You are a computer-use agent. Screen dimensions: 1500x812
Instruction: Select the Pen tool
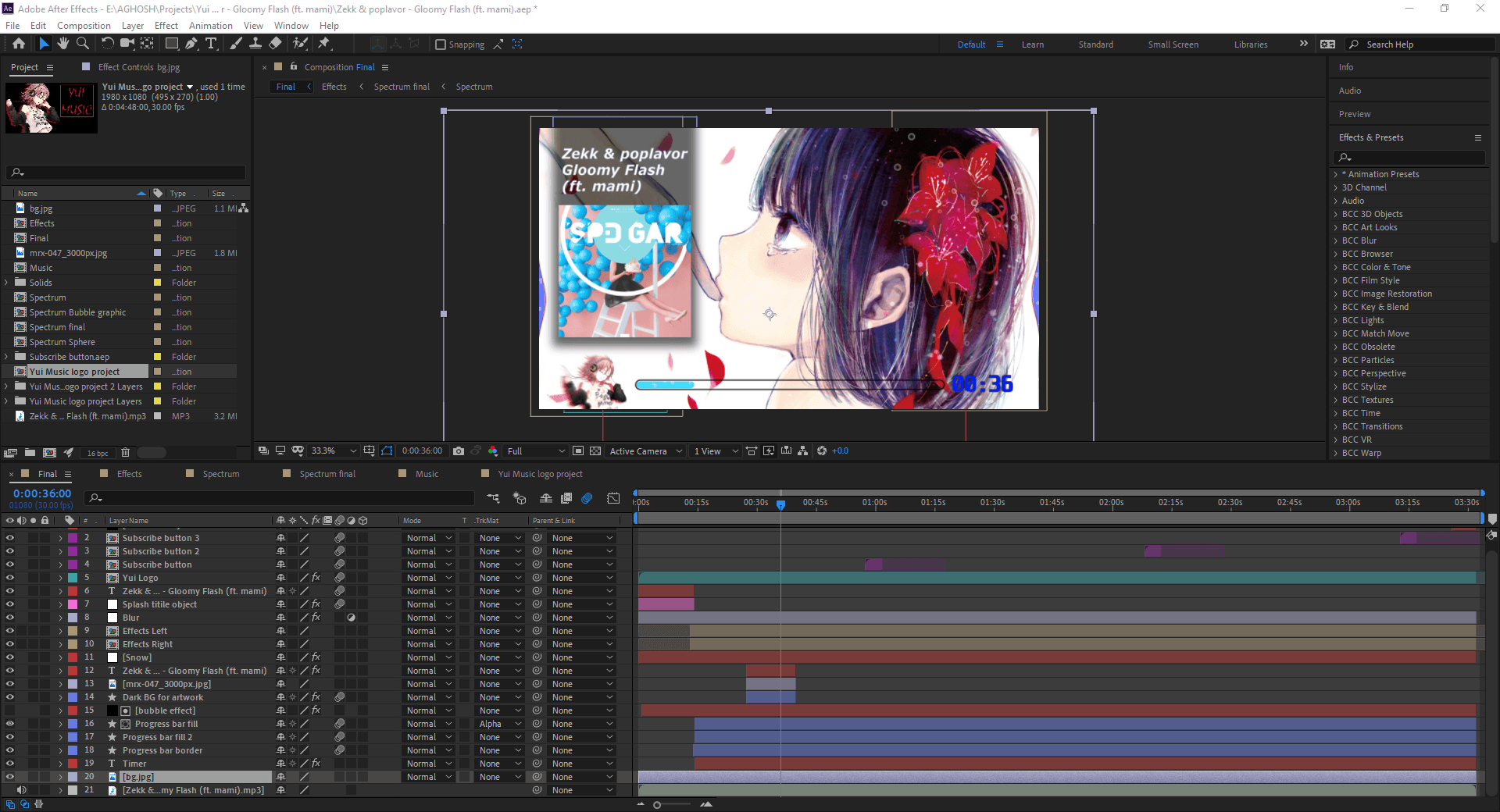click(191, 44)
